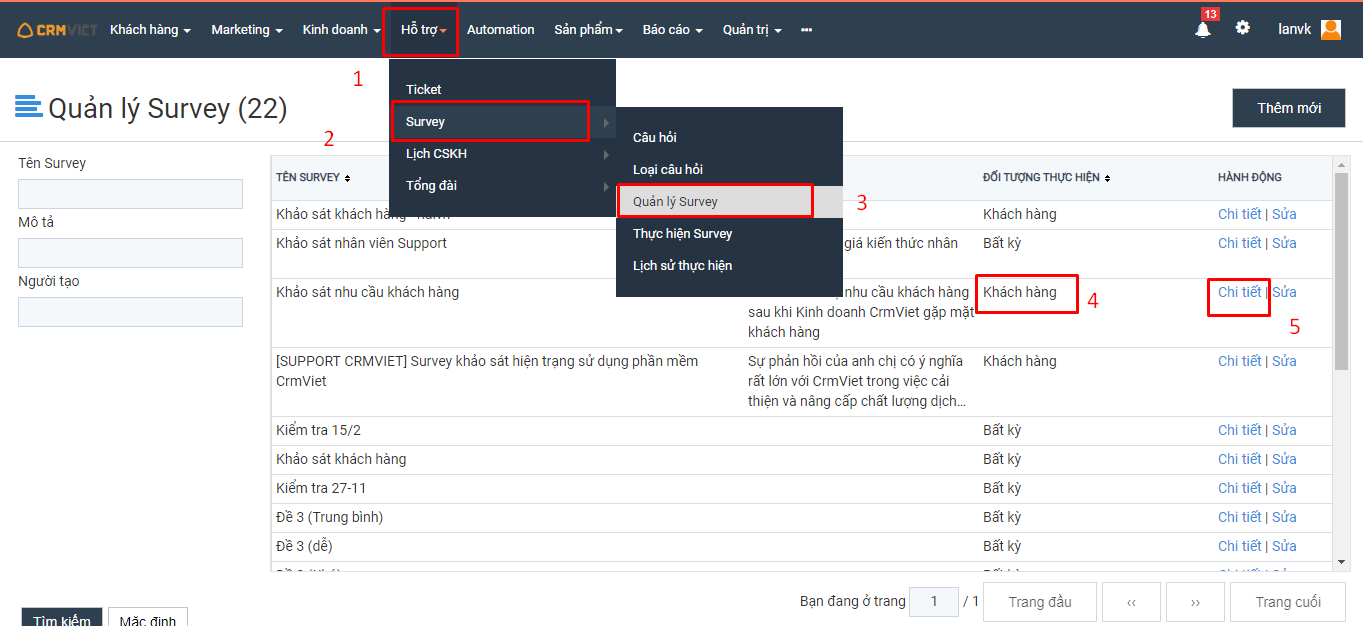Open Chi tiết for Khảo sát nhu cầu khách hàng
Image resolution: width=1363 pixels, height=626 pixels.
1239,293
